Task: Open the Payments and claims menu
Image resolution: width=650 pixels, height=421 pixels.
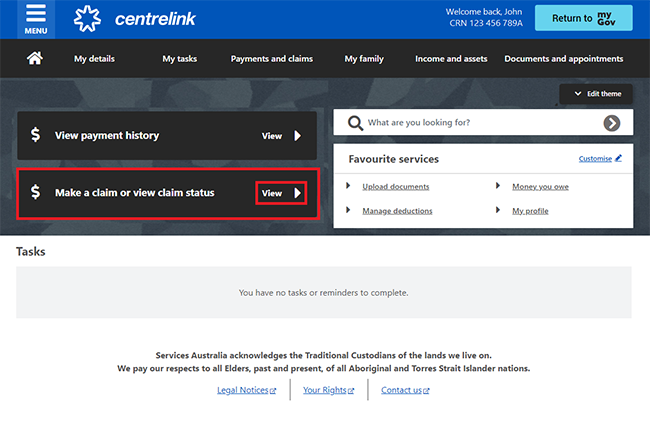Action: 271,59
